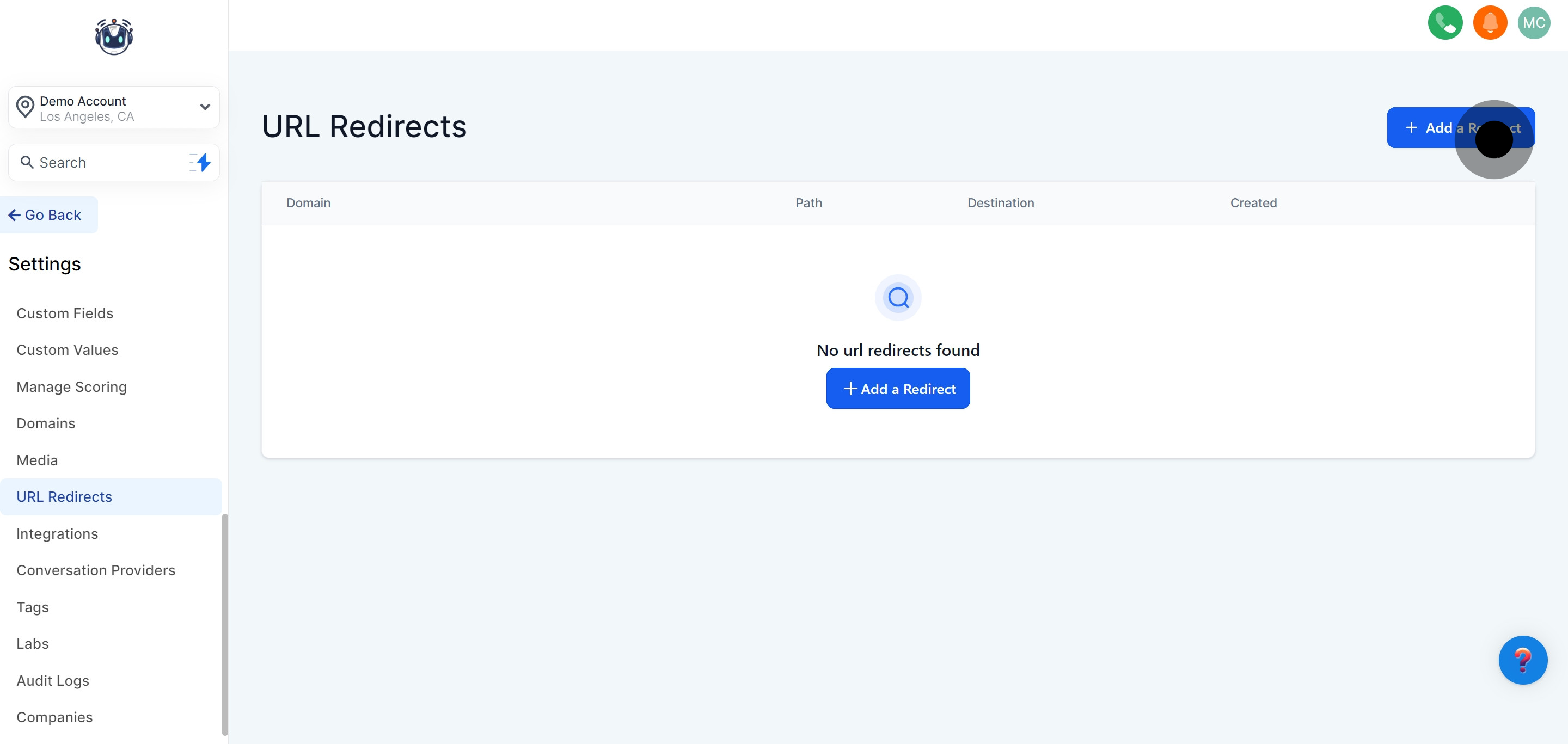This screenshot has width=1568, height=744.
Task: Click the center Add a Redirect button
Action: [898, 389]
